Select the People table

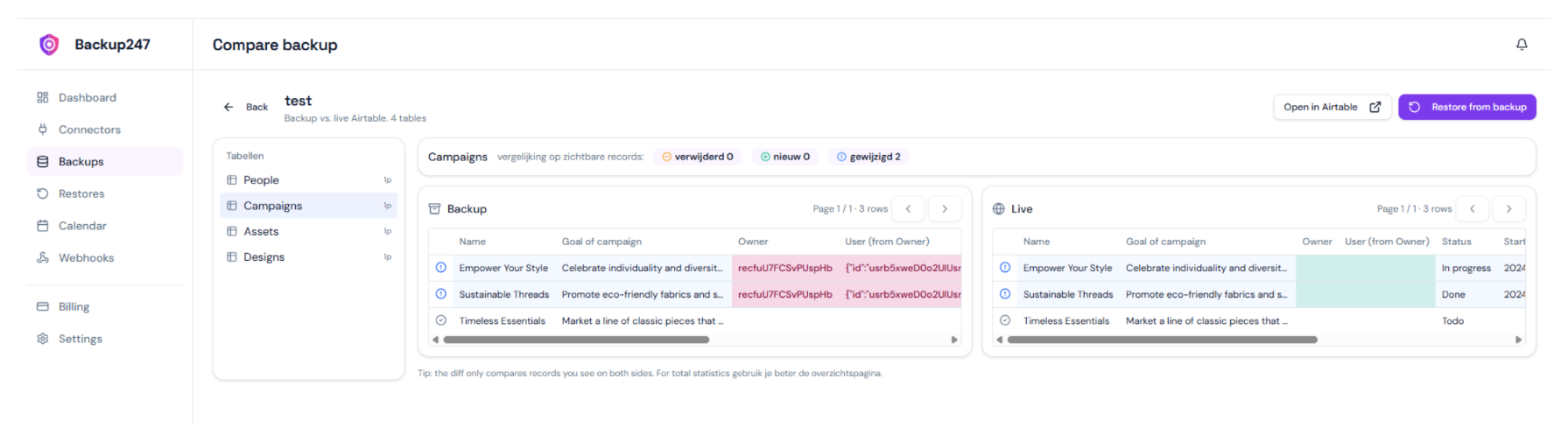coord(308,180)
